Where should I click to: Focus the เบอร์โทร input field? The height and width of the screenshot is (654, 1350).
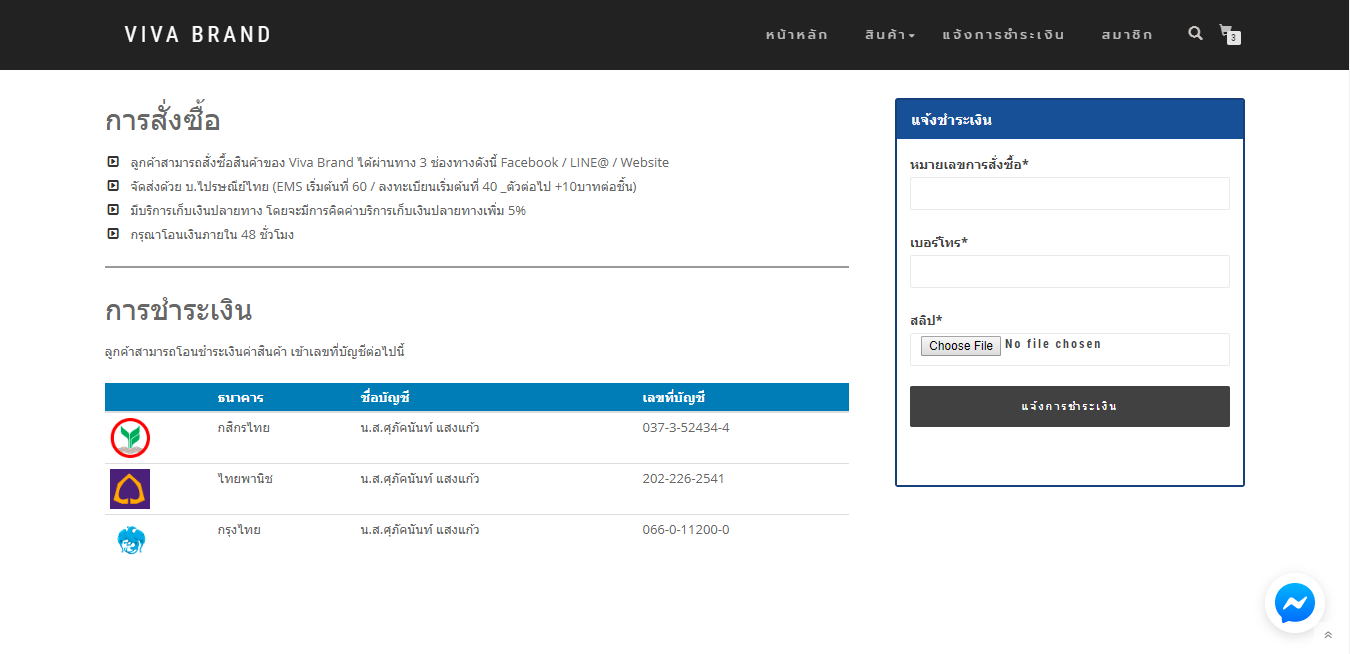click(x=1070, y=271)
